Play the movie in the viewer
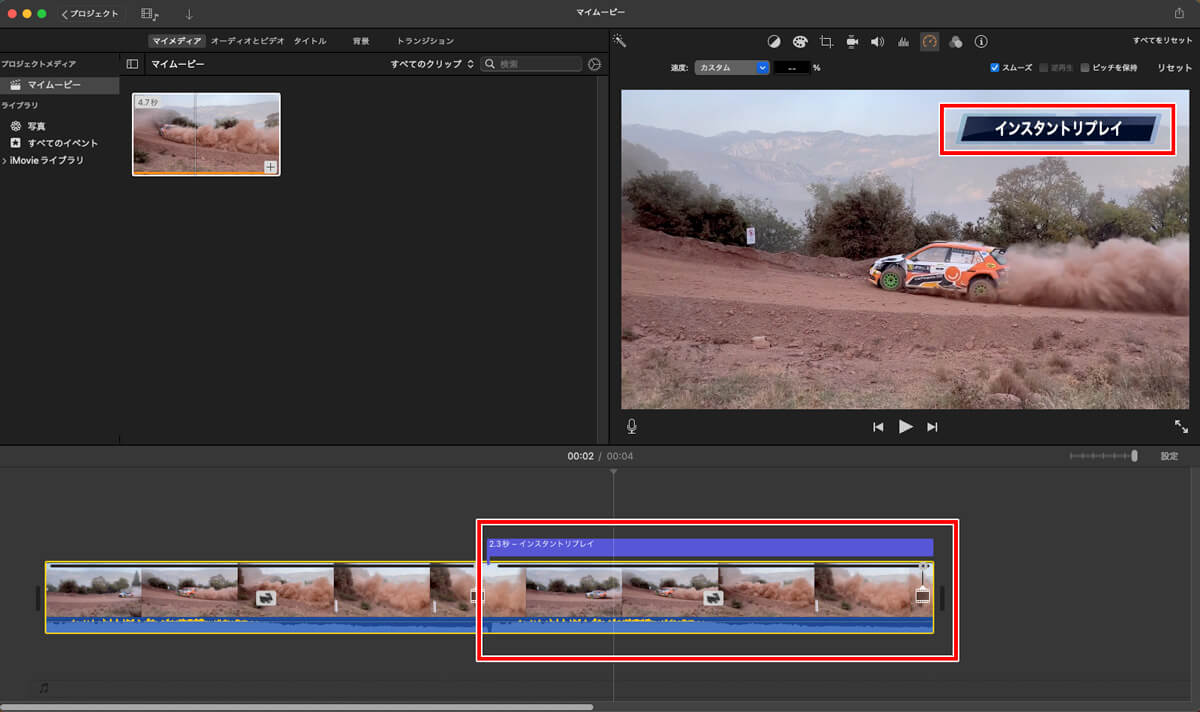The width and height of the screenshot is (1200, 712). pyautogui.click(x=906, y=427)
